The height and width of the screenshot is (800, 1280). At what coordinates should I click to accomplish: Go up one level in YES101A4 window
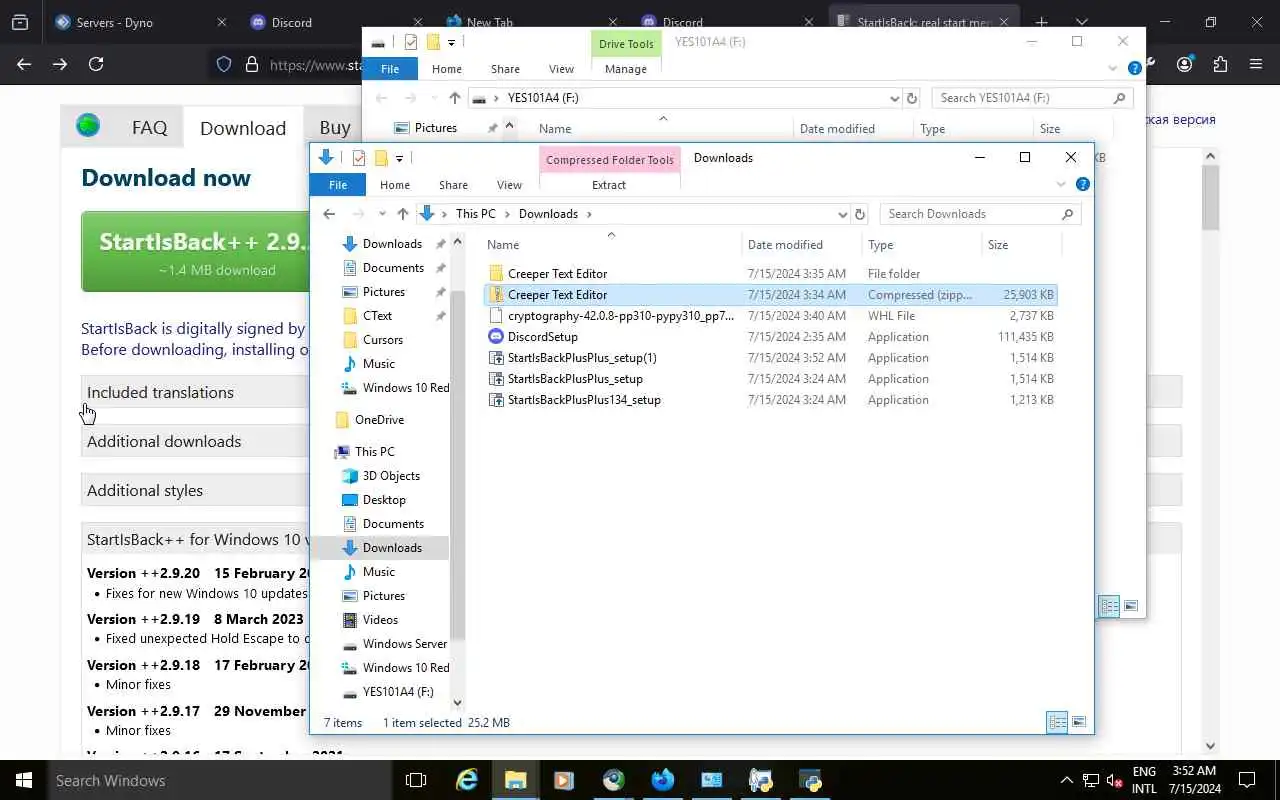pyautogui.click(x=454, y=98)
